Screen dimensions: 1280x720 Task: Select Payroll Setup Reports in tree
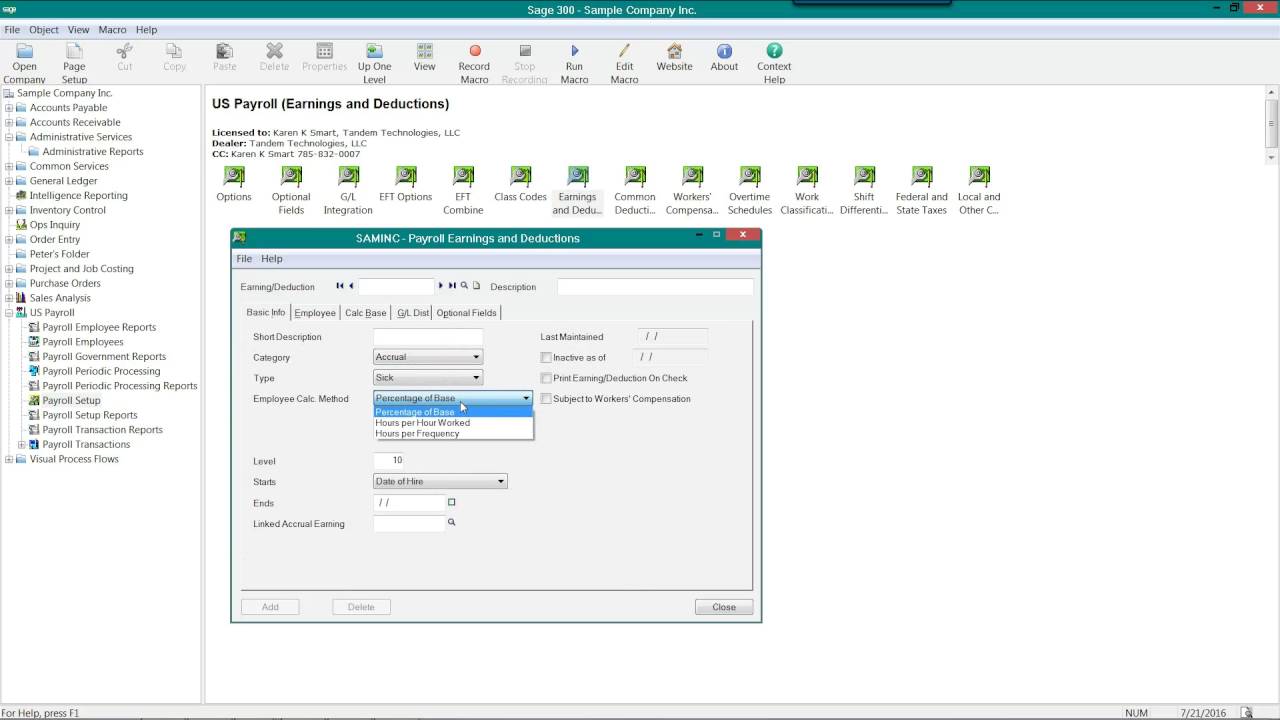tap(90, 415)
